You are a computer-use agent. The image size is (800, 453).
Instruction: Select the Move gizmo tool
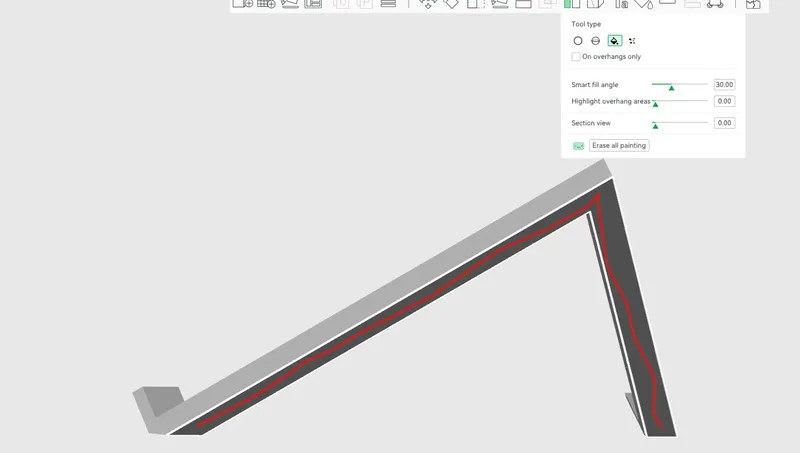click(x=428, y=4)
